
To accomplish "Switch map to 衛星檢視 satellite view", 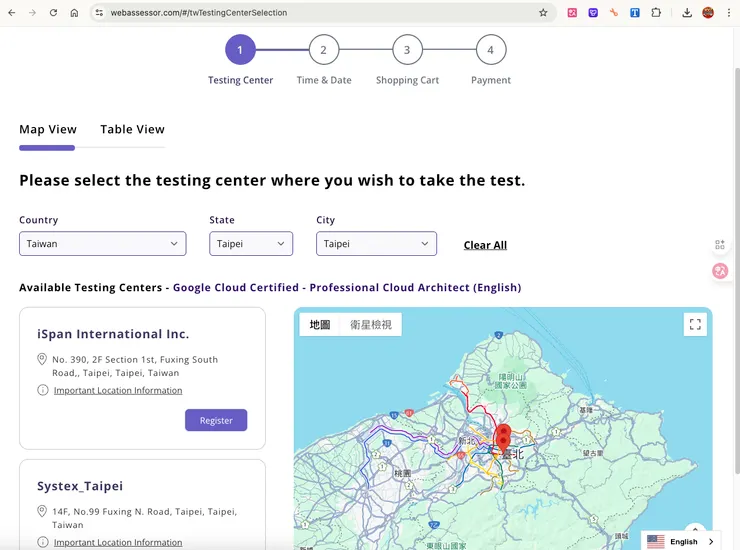I will [x=371, y=325].
